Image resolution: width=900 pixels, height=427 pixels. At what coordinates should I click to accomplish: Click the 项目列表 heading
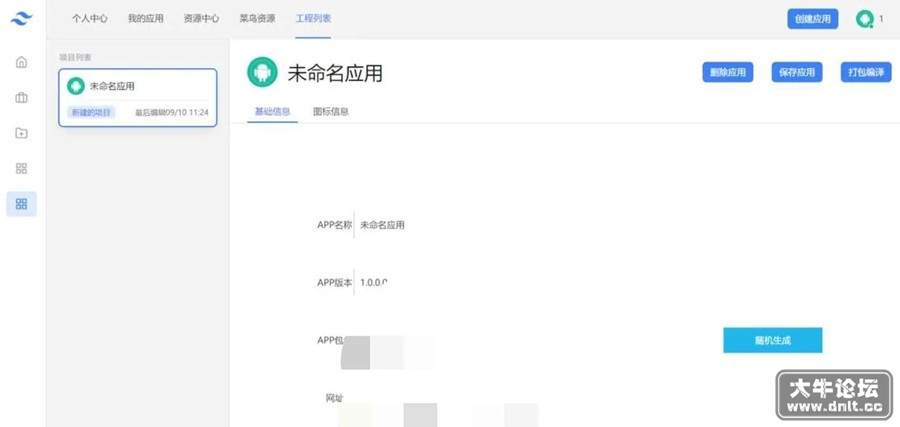coord(75,57)
